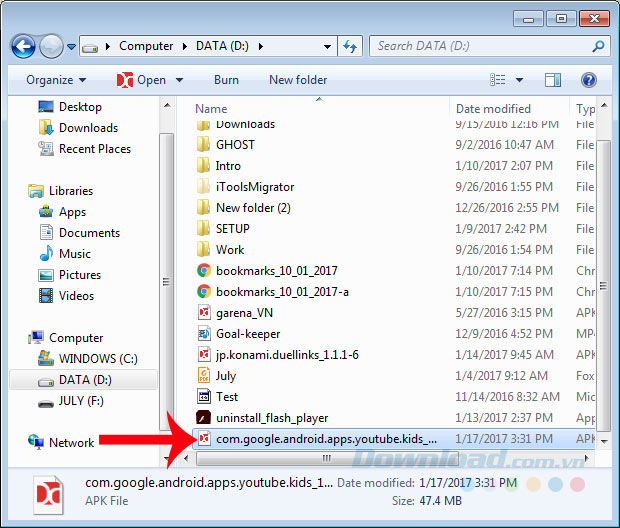The image size is (620, 528).
Task: Select Computer in the address breadcrumb
Action: (x=146, y=46)
